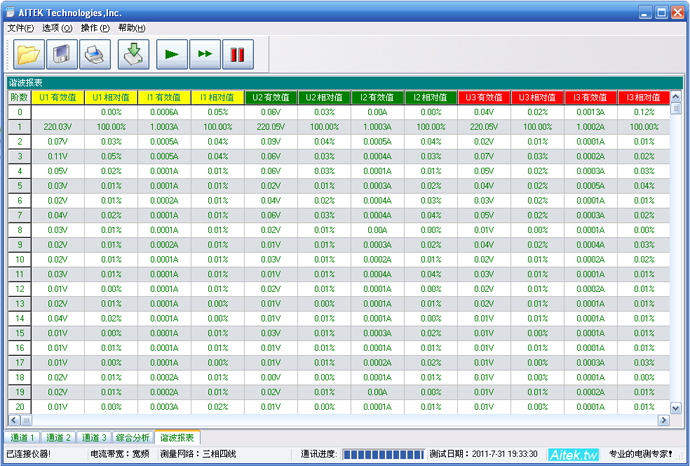
Task: Click the U2 有效值 green column header
Action: (x=271, y=97)
